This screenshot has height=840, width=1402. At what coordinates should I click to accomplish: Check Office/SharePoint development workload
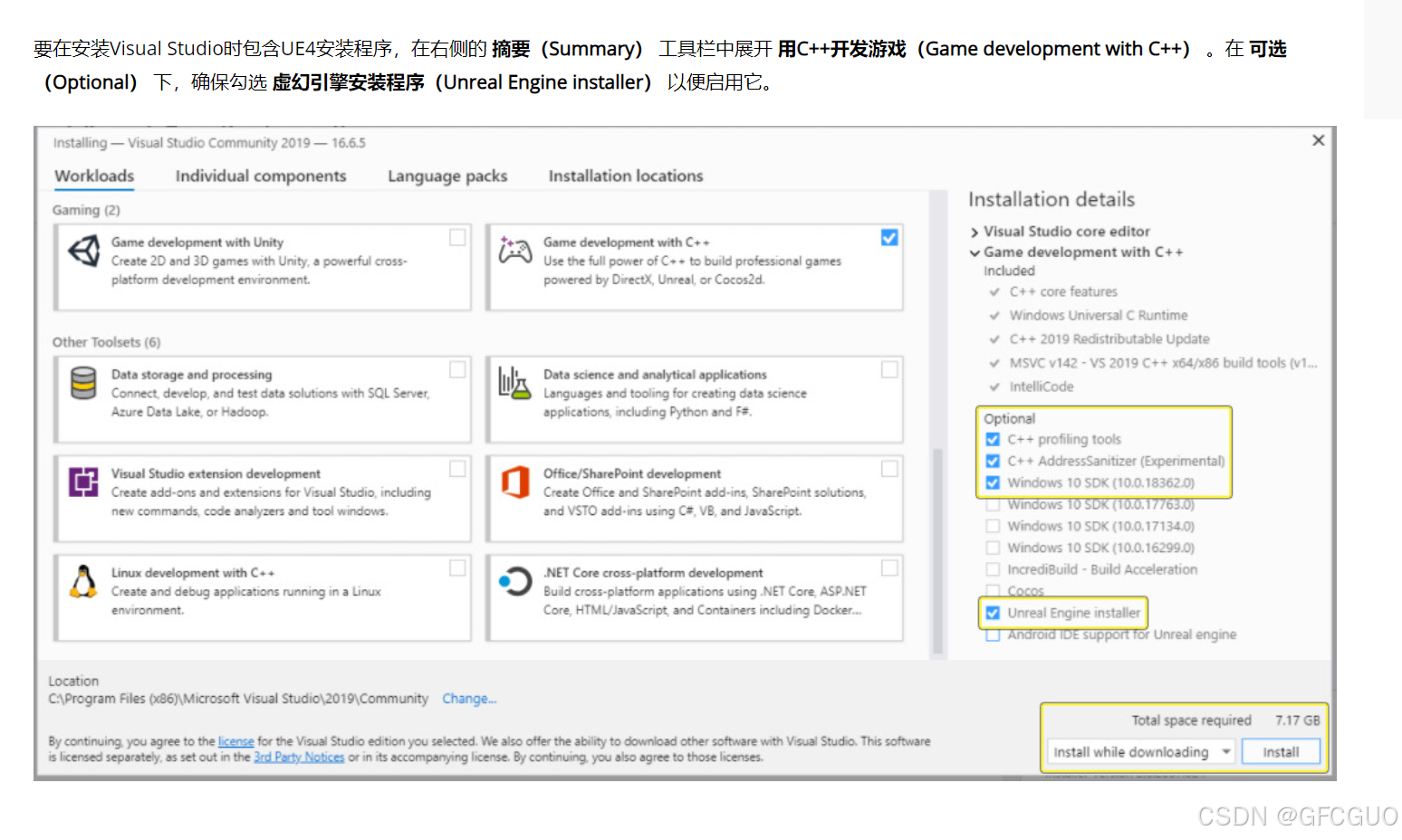coord(889,468)
